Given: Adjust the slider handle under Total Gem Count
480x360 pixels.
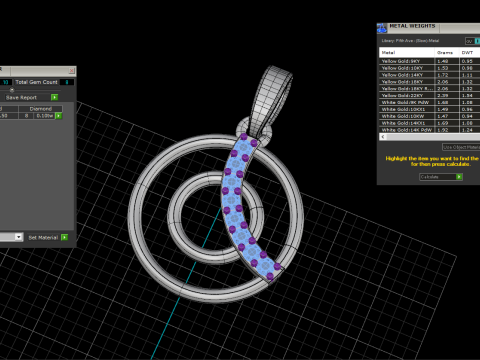Looking at the screenshot, I should coord(12,90).
